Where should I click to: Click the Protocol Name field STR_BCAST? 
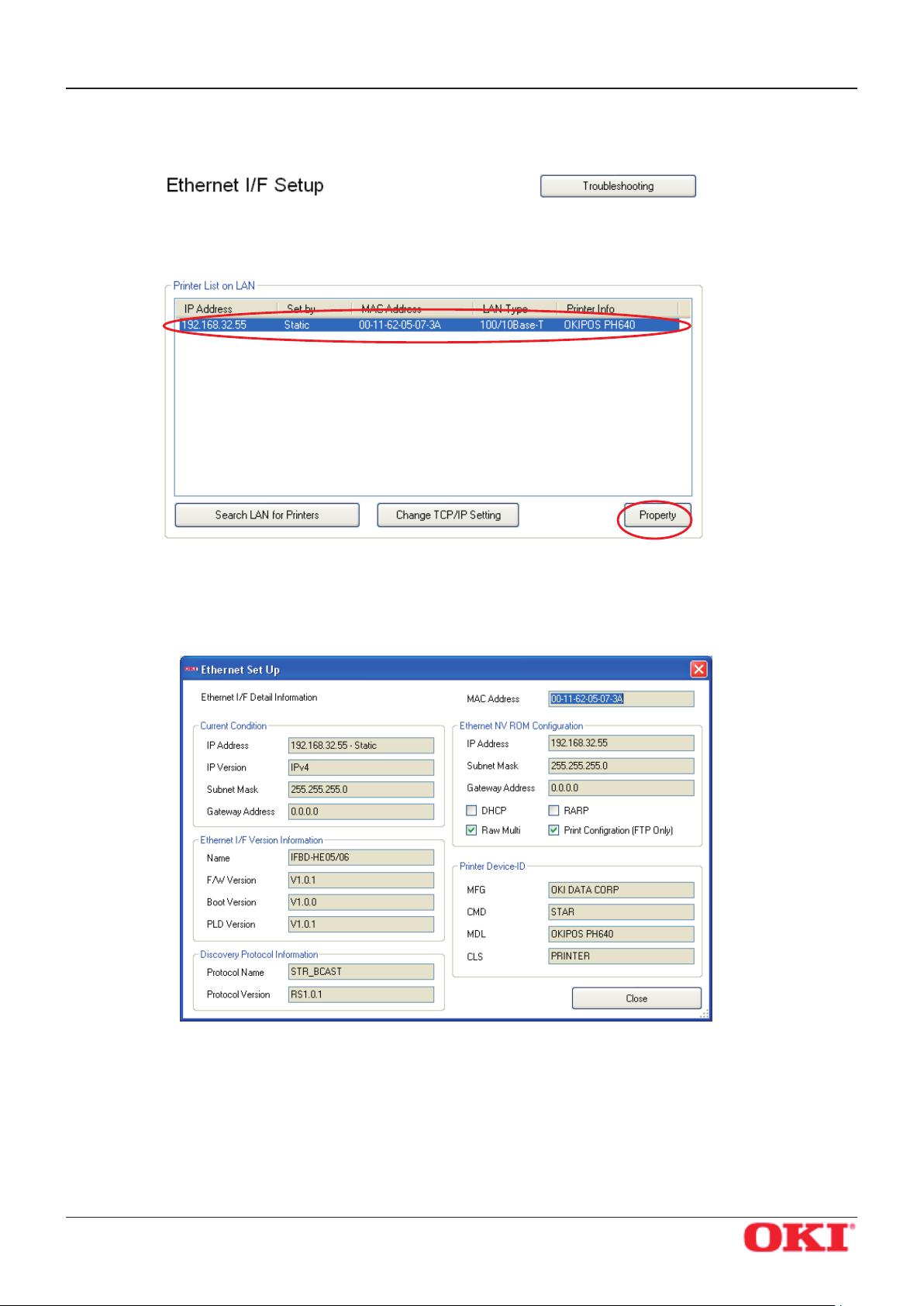pyautogui.click(x=361, y=972)
